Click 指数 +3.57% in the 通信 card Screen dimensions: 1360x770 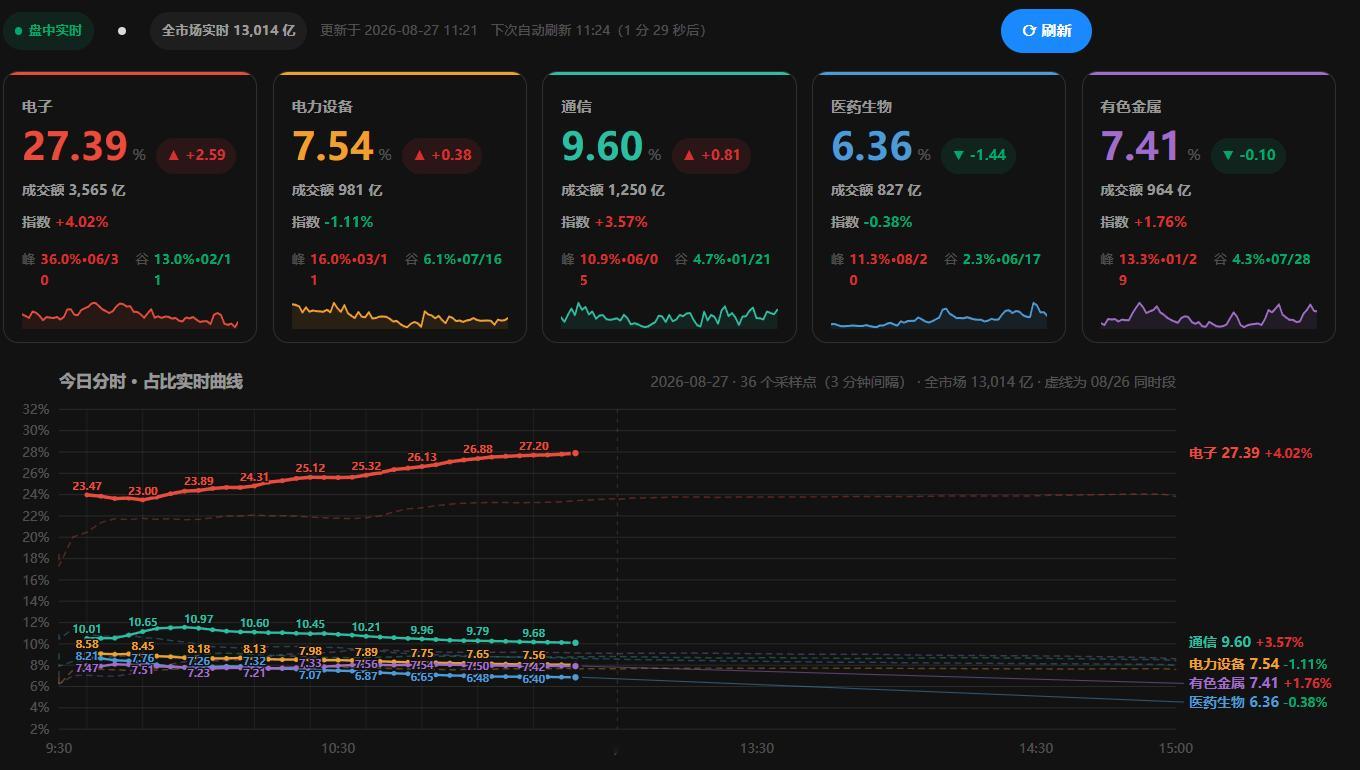point(604,222)
